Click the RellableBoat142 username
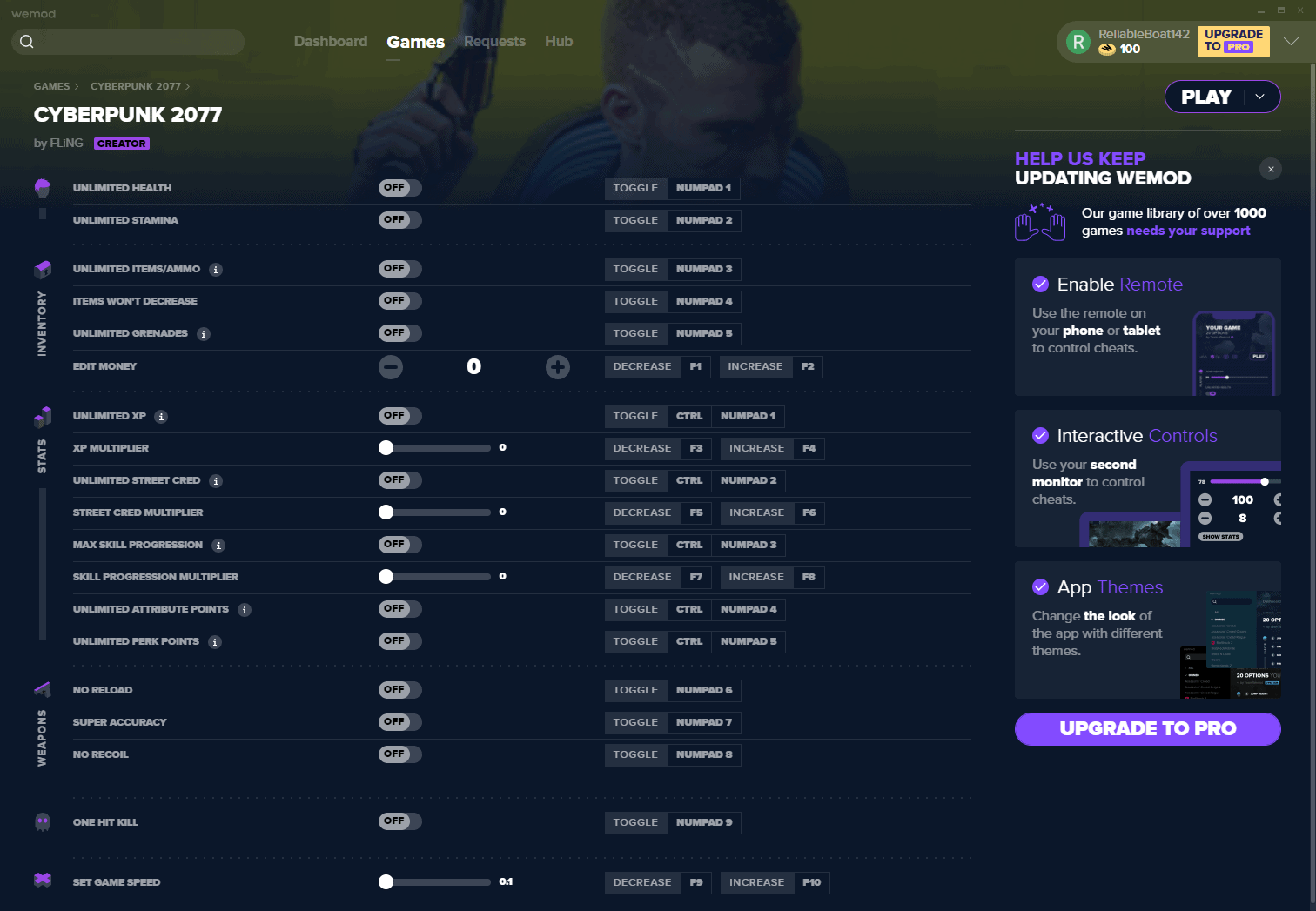1316x911 pixels. tap(1144, 34)
